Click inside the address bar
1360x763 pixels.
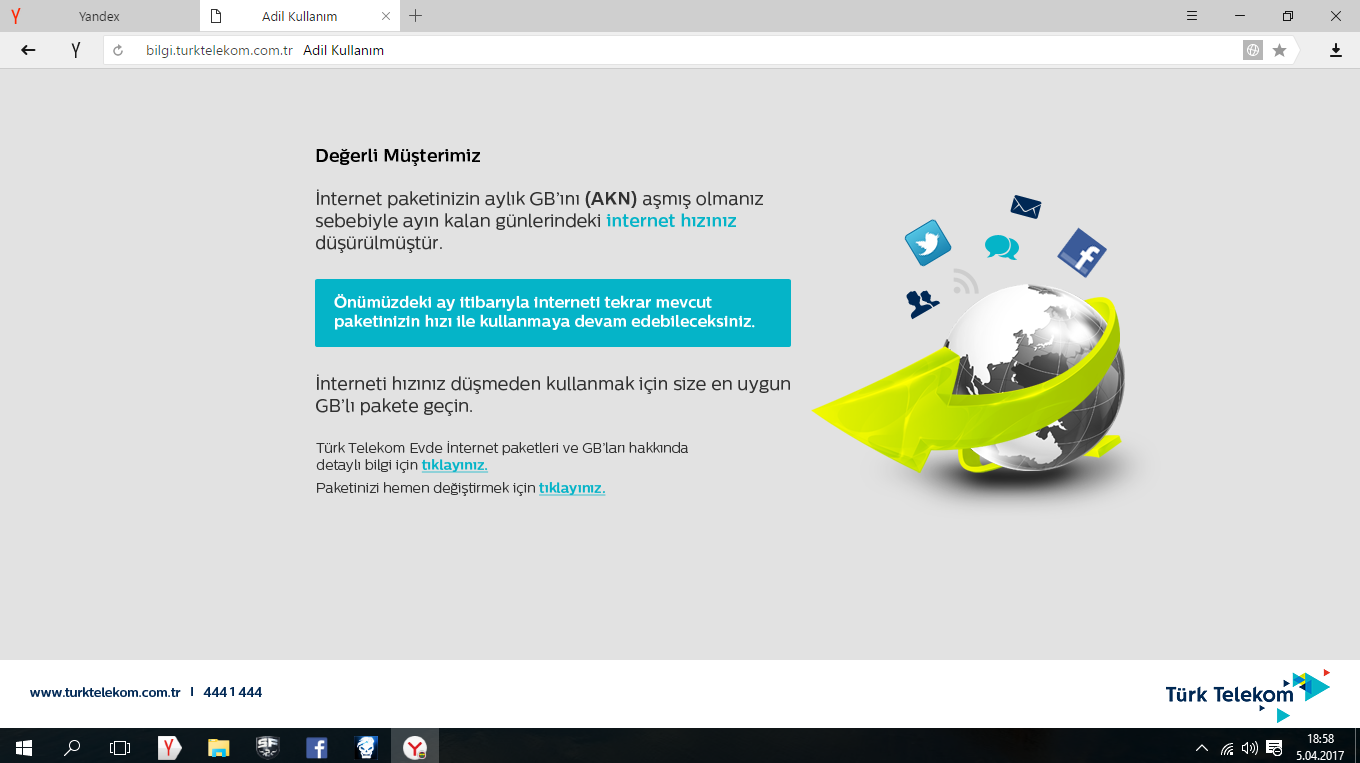point(600,50)
